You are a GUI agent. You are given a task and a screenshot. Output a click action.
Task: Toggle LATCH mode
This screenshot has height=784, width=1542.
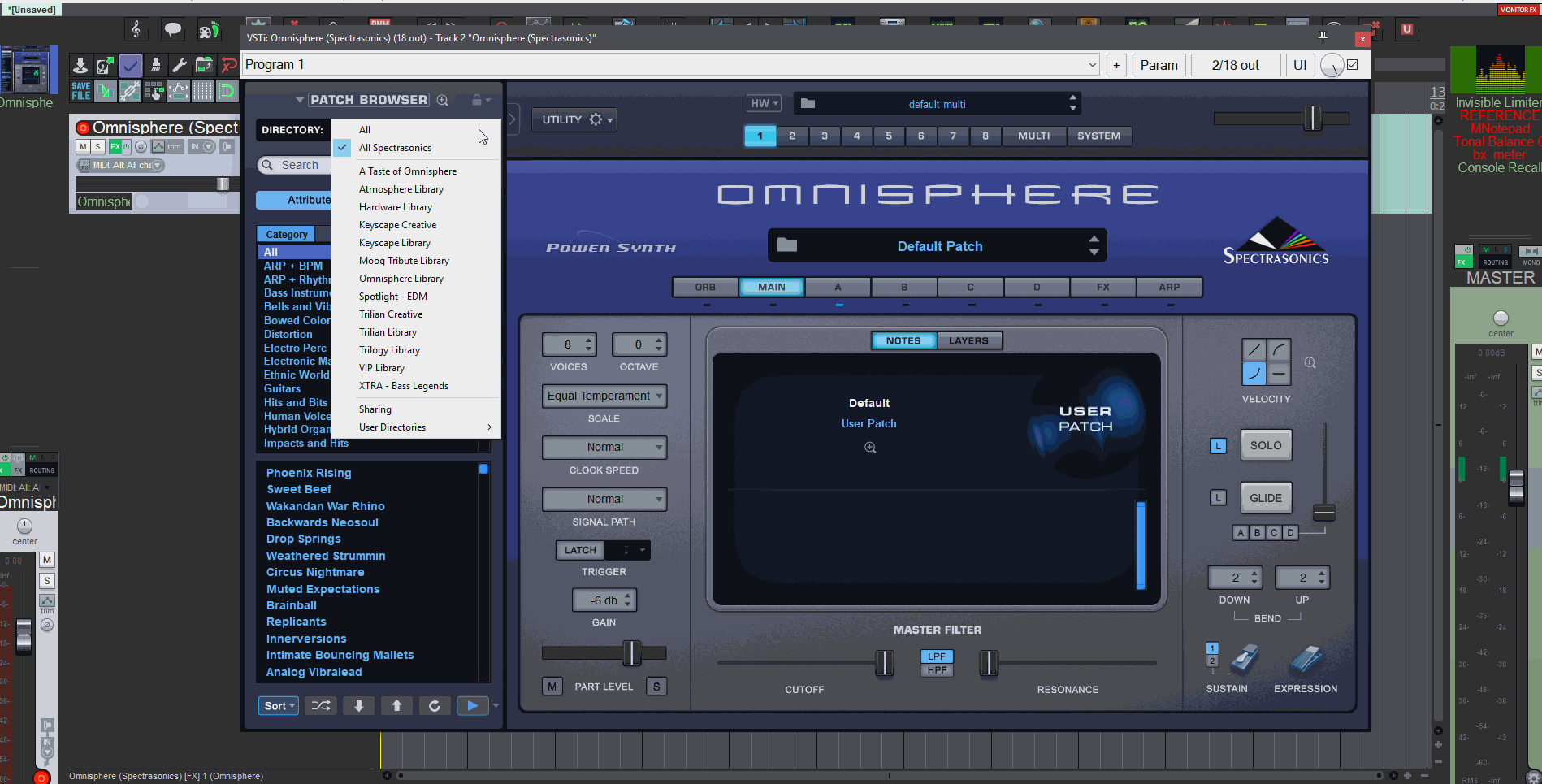(x=580, y=550)
